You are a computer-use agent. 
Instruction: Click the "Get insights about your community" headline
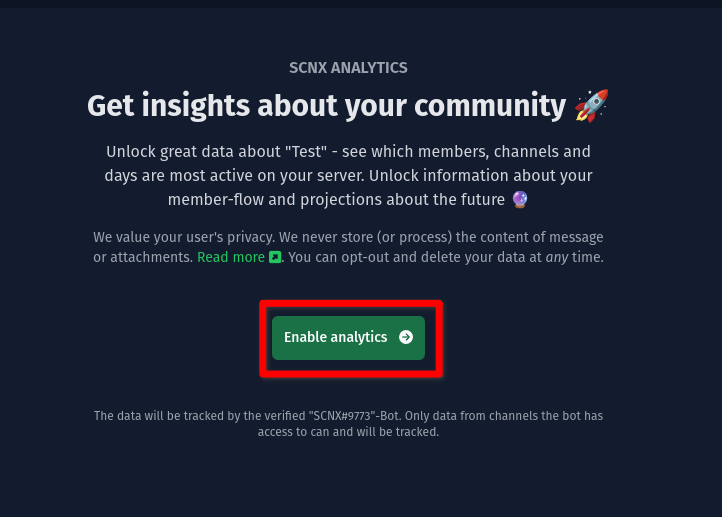(326, 105)
